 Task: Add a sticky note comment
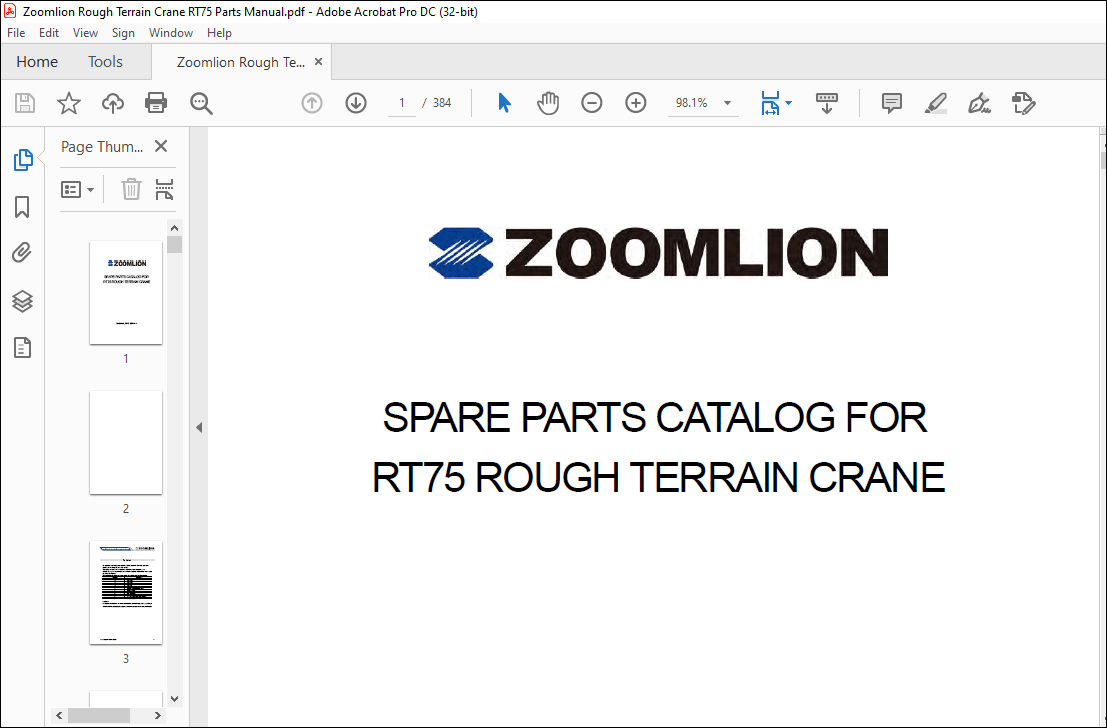click(x=890, y=103)
